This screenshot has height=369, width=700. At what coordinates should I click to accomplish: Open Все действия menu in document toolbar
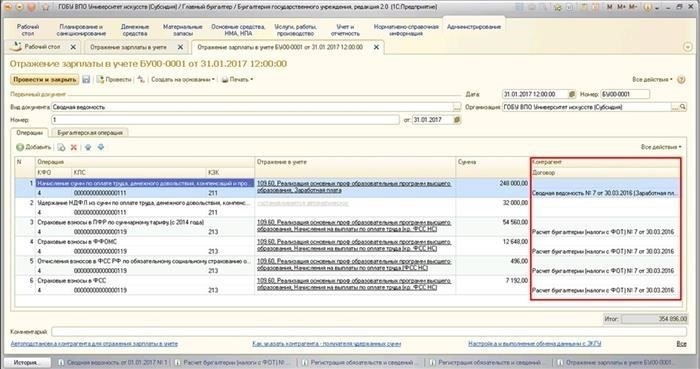(x=652, y=79)
